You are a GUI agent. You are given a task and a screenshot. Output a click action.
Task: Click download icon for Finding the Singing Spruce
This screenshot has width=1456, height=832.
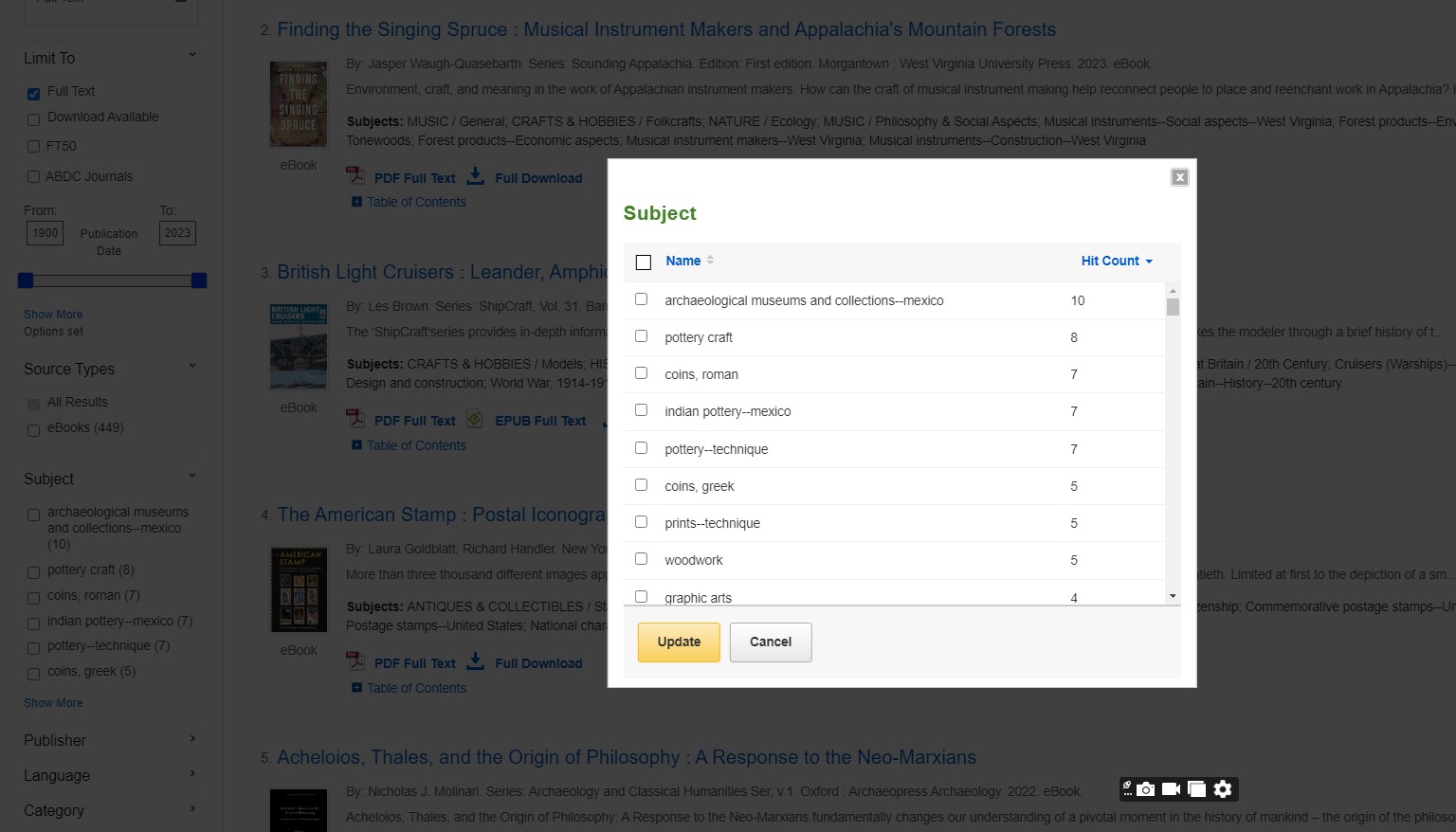coord(476,177)
